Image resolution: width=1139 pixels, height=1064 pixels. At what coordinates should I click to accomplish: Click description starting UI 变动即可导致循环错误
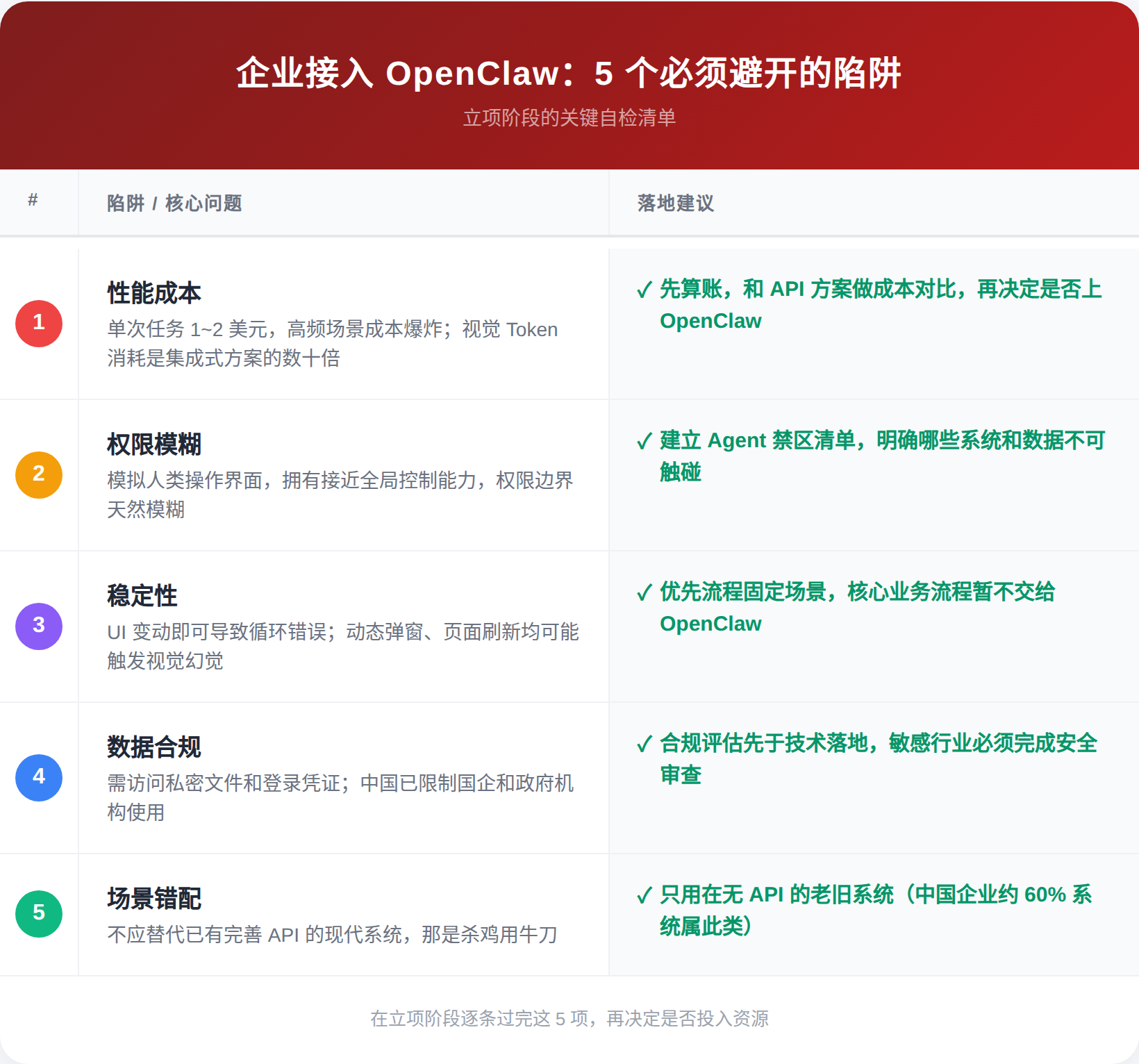pos(343,647)
